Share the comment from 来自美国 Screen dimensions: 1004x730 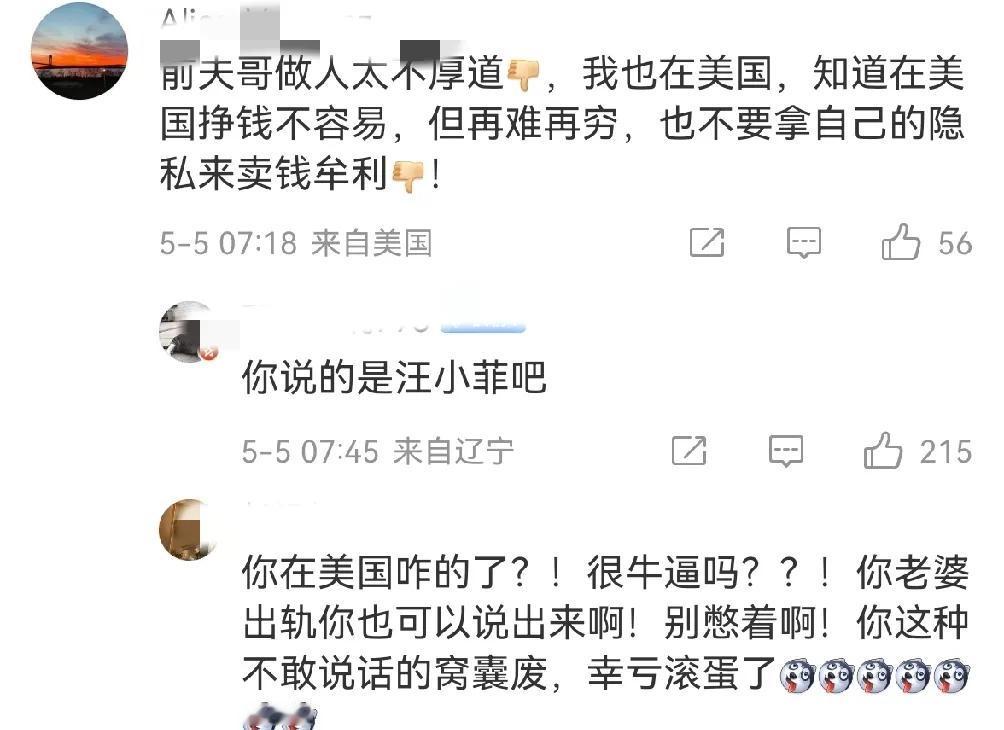[x=707, y=243]
